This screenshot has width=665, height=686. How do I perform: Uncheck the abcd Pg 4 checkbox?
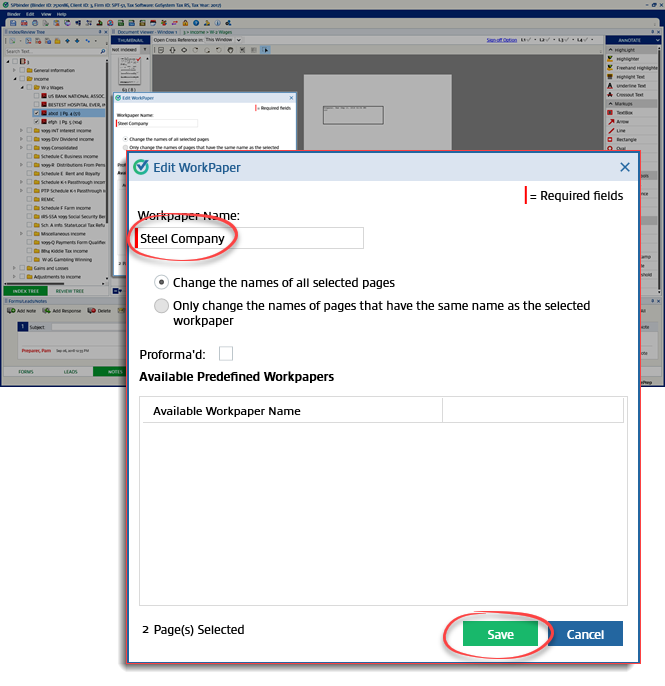[37, 113]
